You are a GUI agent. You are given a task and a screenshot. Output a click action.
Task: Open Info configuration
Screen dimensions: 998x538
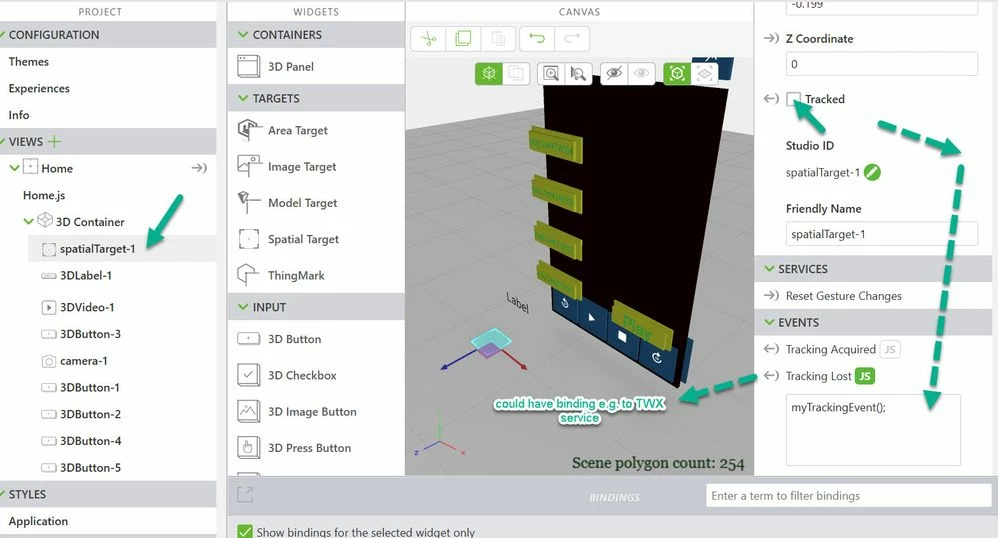click(x=18, y=115)
